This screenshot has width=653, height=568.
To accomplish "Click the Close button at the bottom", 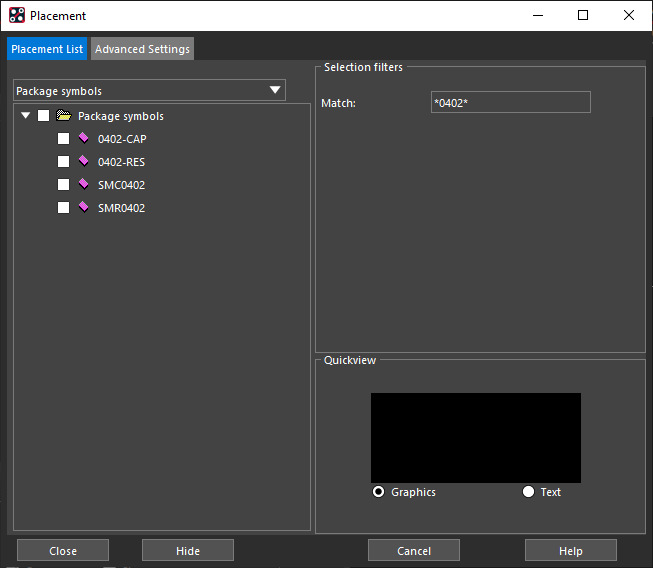I will pyautogui.click(x=63, y=551).
